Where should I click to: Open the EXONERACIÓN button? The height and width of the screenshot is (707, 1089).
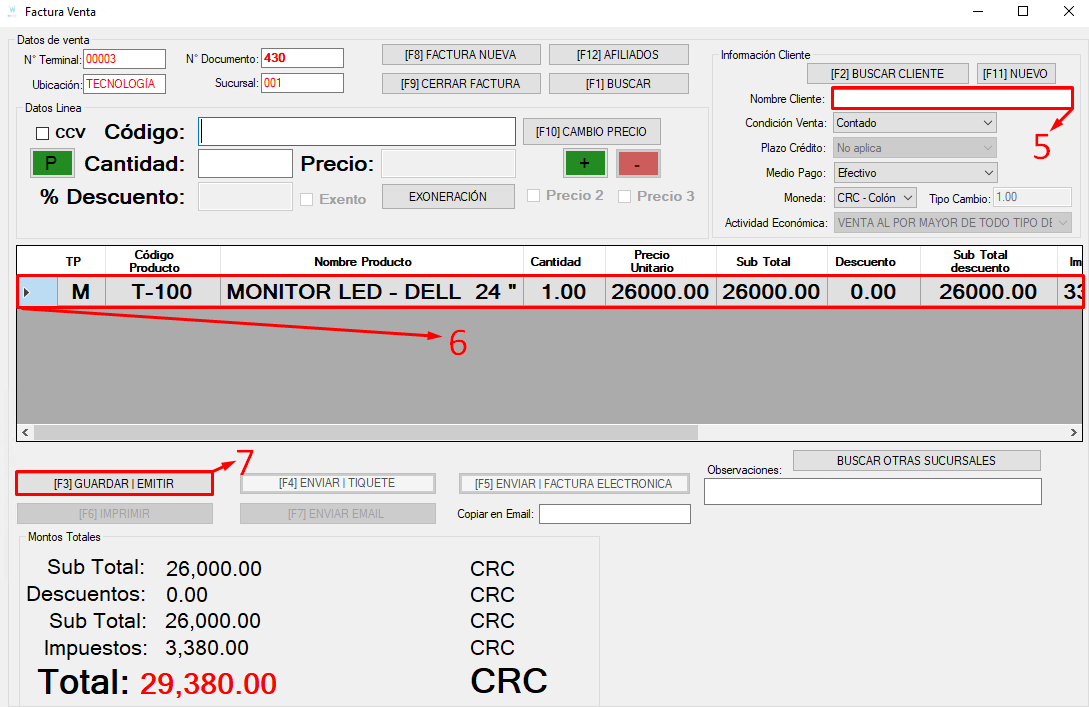(x=448, y=197)
